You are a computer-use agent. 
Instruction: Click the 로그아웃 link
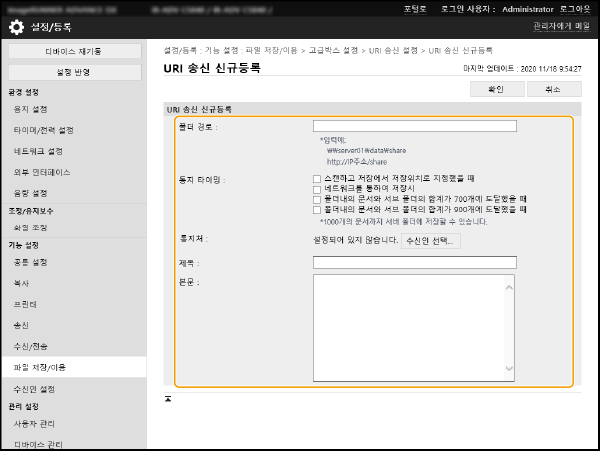(x=574, y=7)
